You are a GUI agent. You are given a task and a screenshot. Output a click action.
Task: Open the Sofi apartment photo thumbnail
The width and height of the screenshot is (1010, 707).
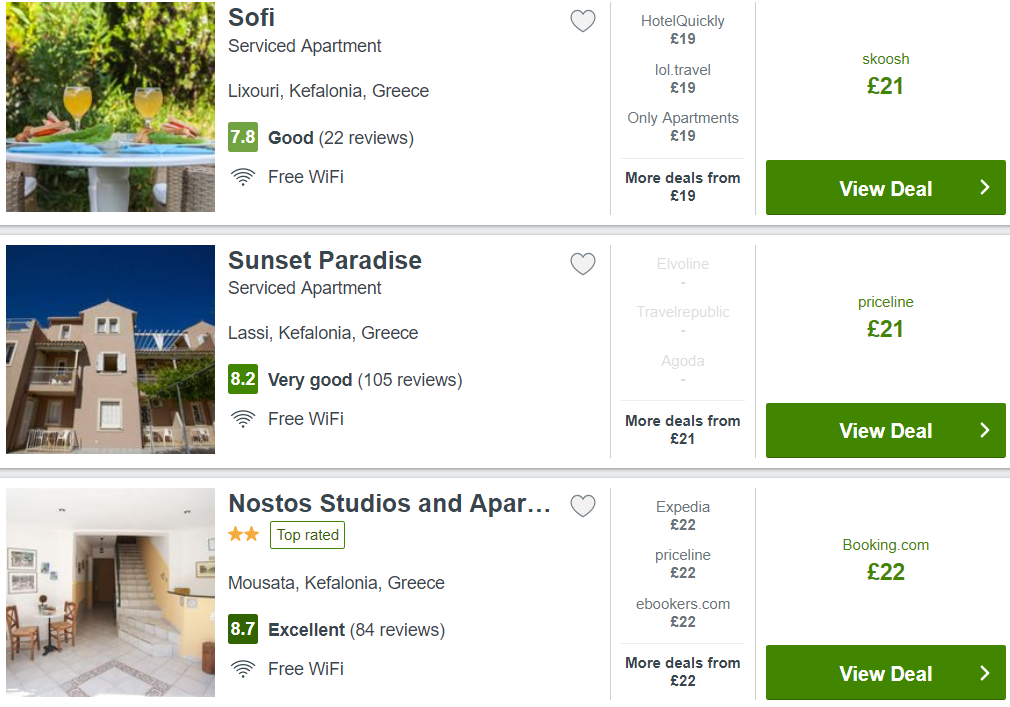pos(110,107)
